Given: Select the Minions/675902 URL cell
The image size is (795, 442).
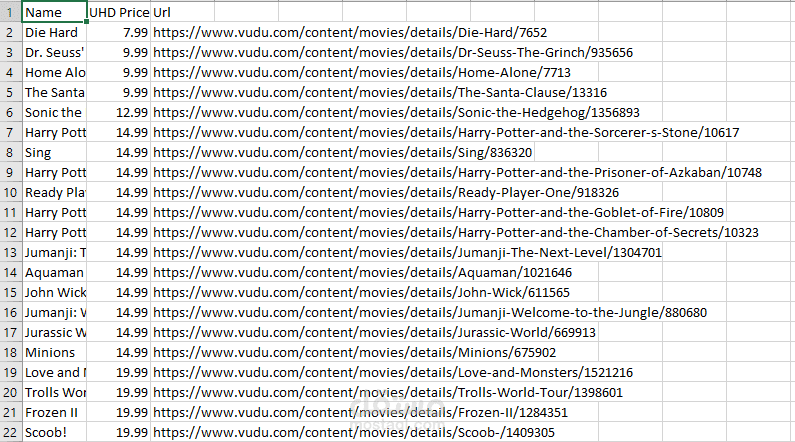Looking at the screenshot, I should coord(354,352).
